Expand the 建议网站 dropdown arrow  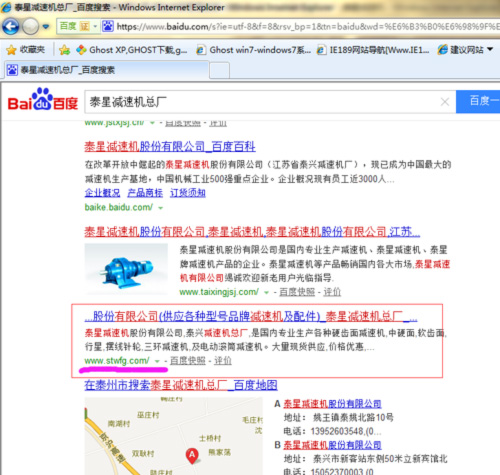[490, 49]
